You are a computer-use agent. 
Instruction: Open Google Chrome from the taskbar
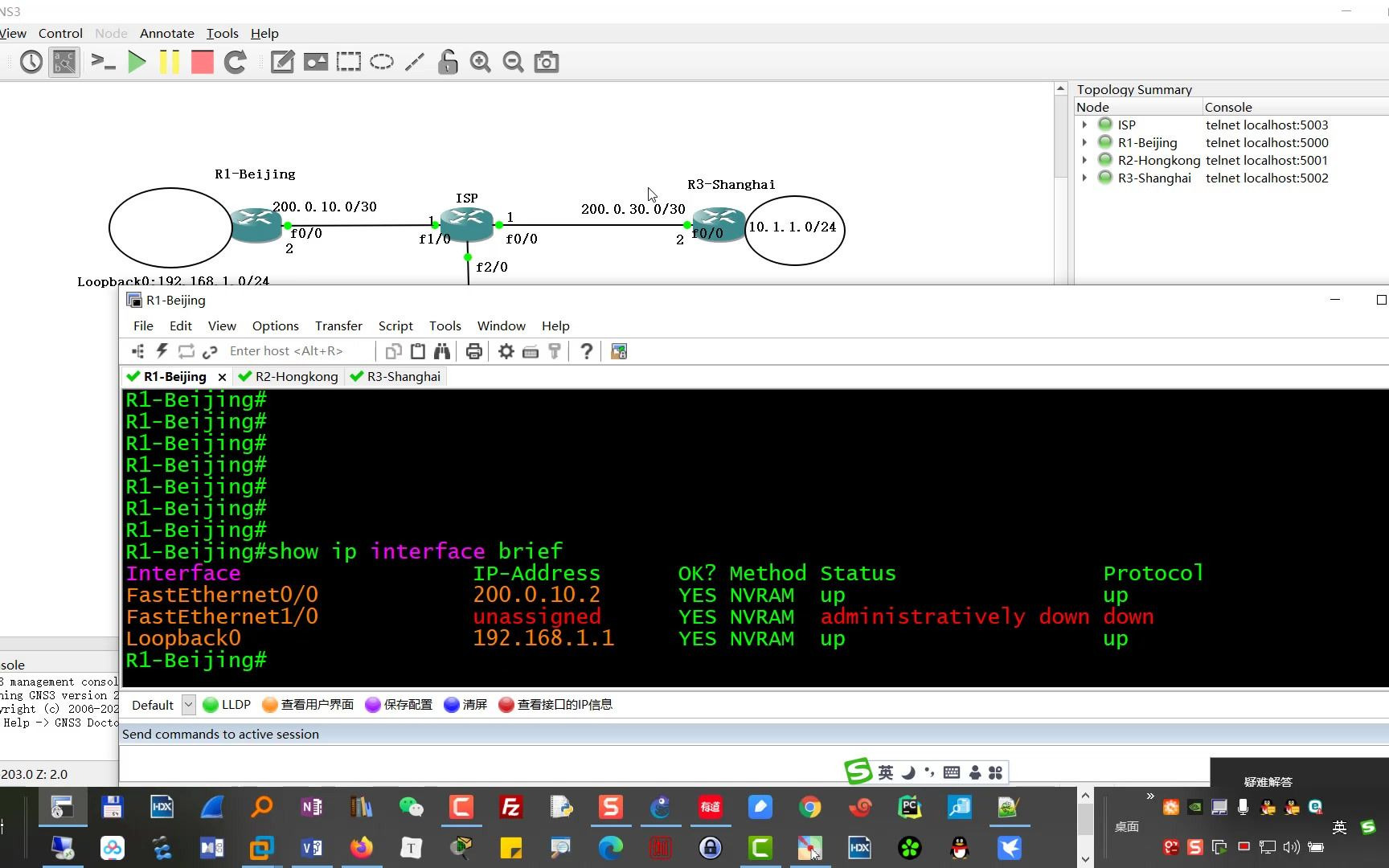(x=810, y=807)
